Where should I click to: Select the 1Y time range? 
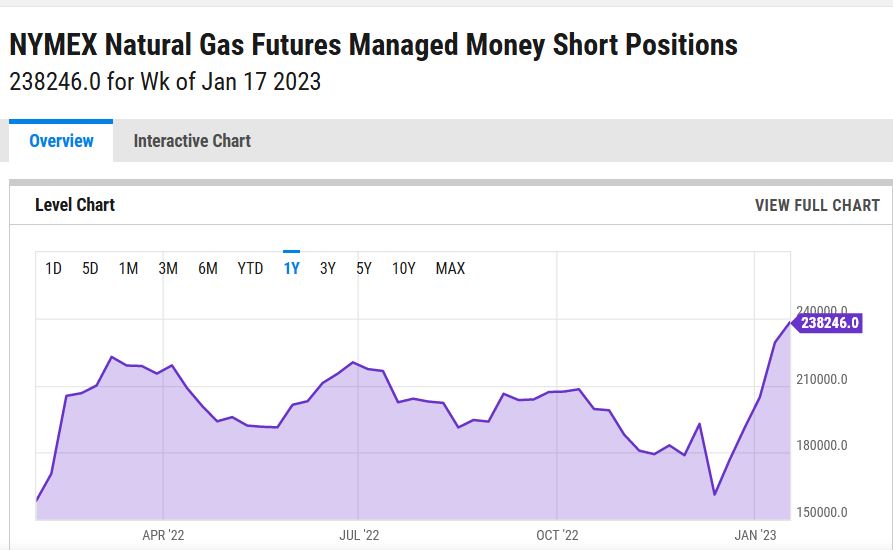coord(291,268)
